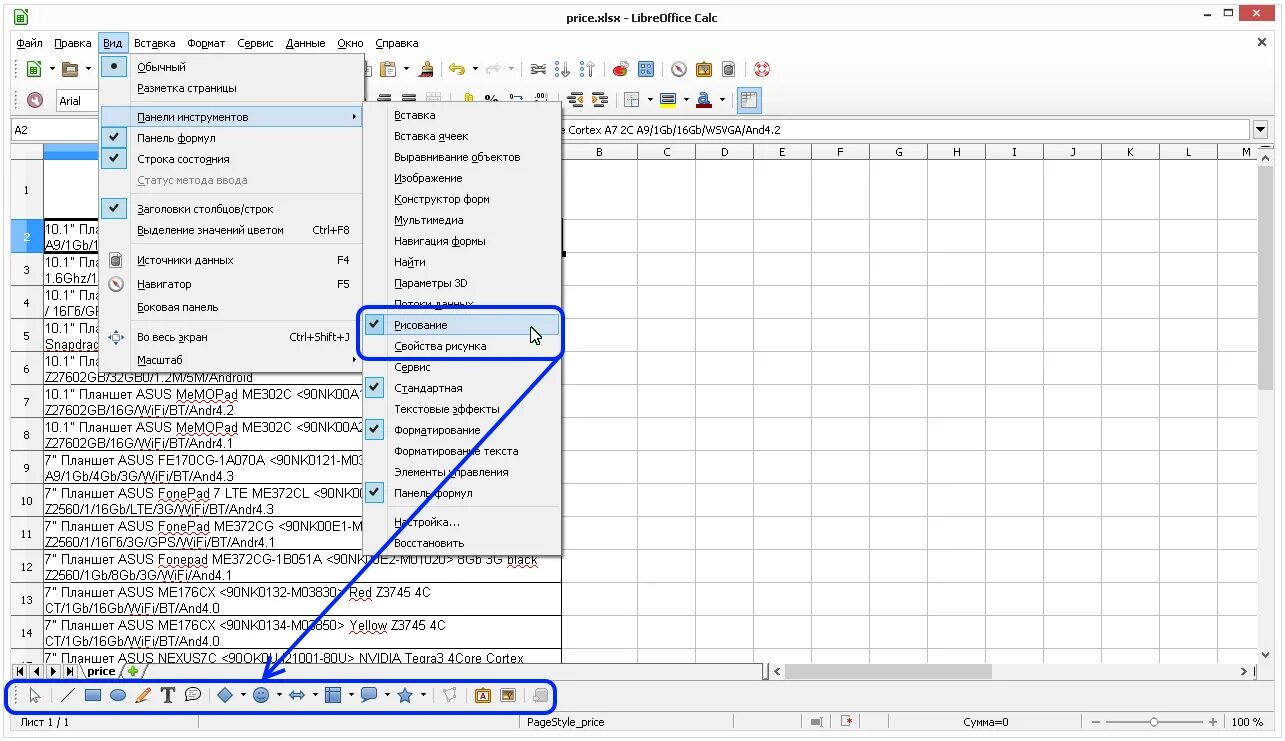The width and height of the screenshot is (1285, 741).
Task: Select the Callout speech bubble tool
Action: point(193,695)
